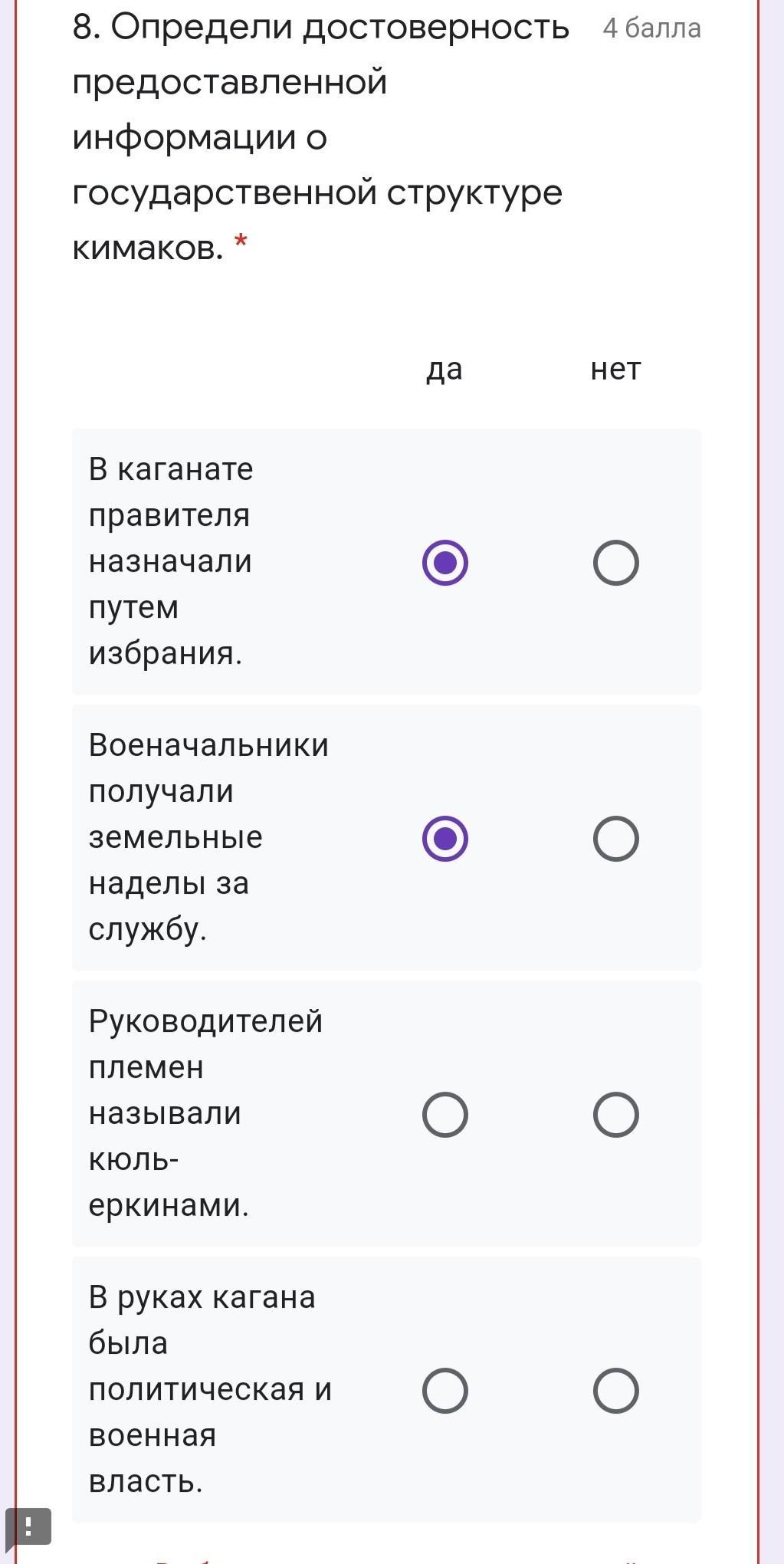Choose 'да' for Военачальники land allotments row
The height and width of the screenshot is (1564, 784).
(444, 839)
